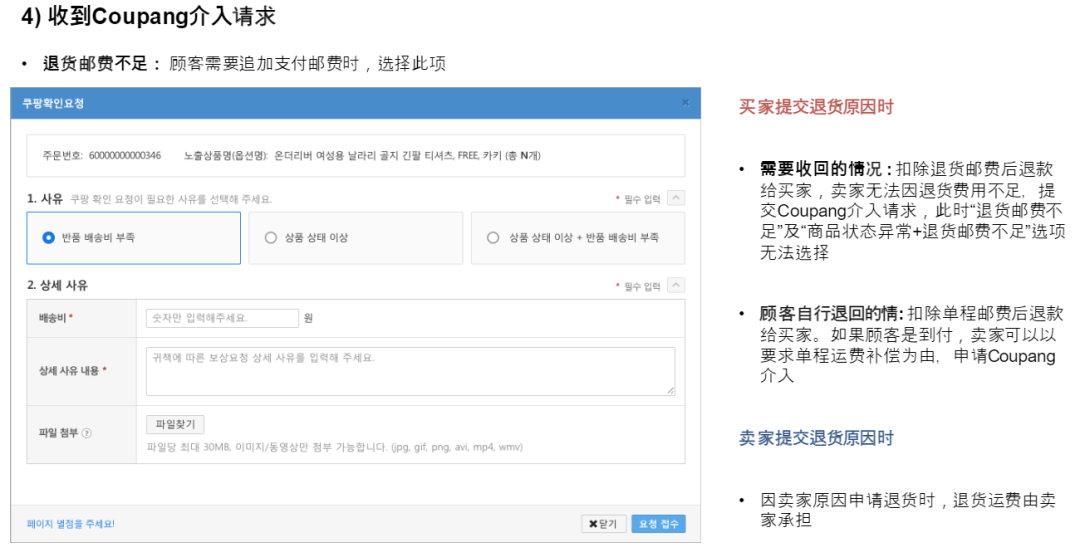Click the 원 currency unit label
This screenshot has height=552, width=1080.
pos(308,318)
